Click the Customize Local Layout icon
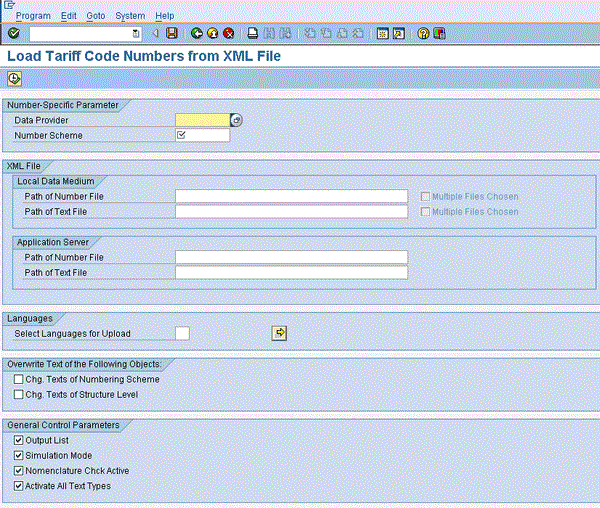 point(439,33)
